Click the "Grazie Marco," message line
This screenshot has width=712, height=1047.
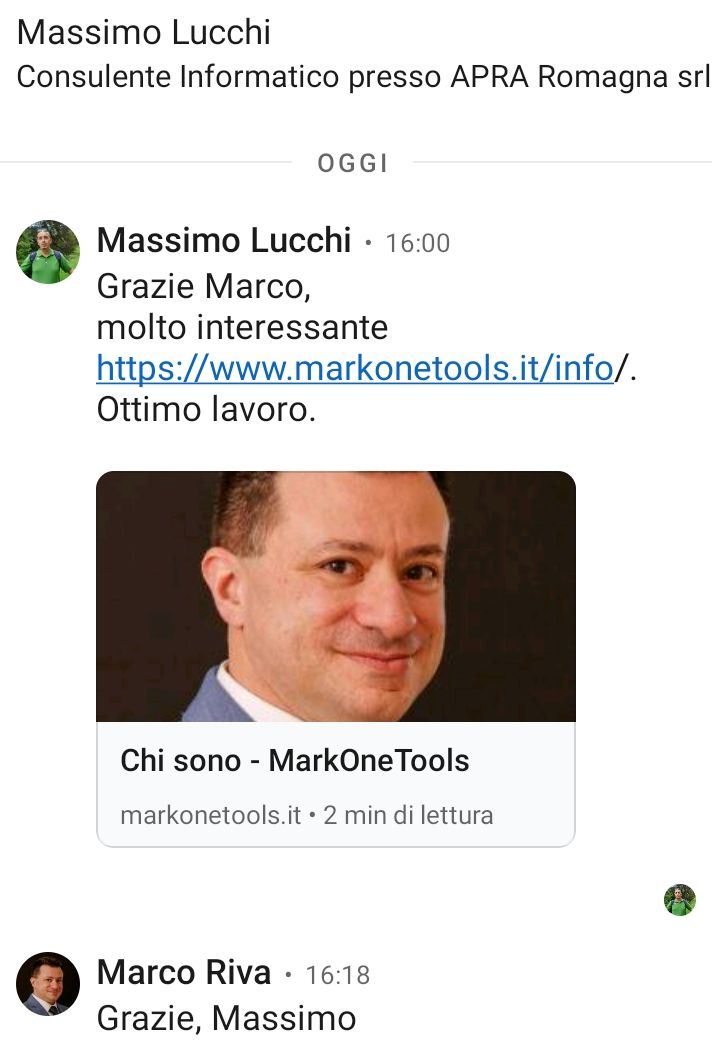(x=204, y=286)
